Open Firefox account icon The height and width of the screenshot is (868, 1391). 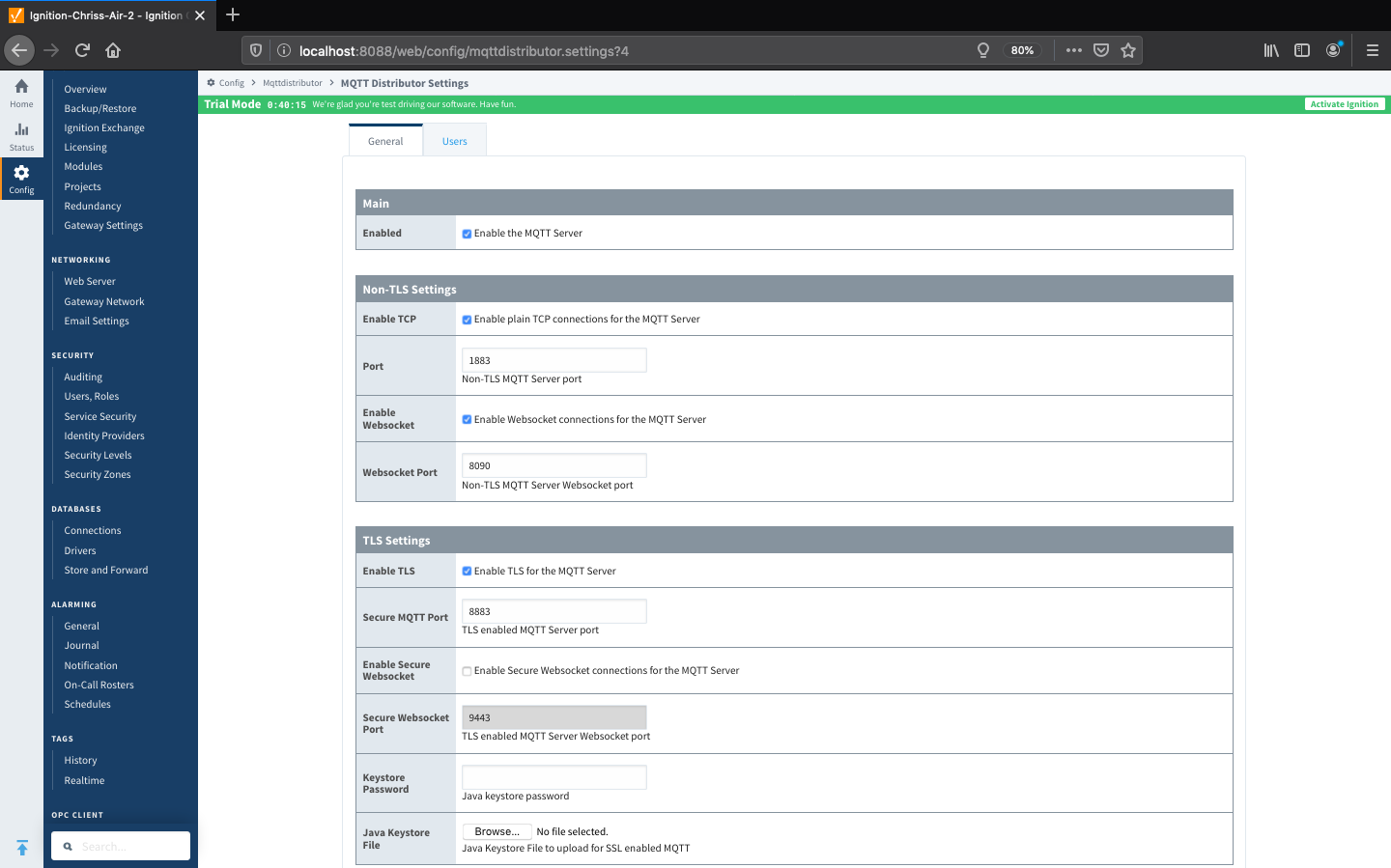(x=1333, y=50)
